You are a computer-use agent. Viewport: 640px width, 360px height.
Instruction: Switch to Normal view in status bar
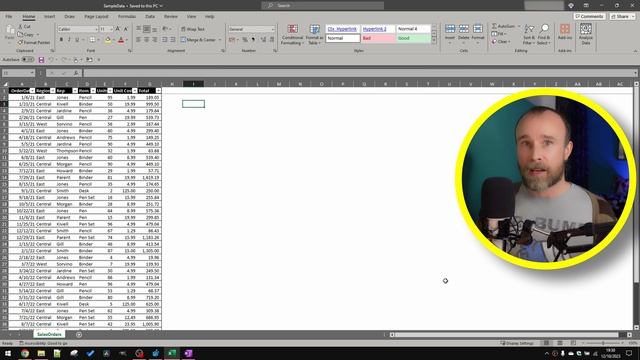(x=546, y=343)
